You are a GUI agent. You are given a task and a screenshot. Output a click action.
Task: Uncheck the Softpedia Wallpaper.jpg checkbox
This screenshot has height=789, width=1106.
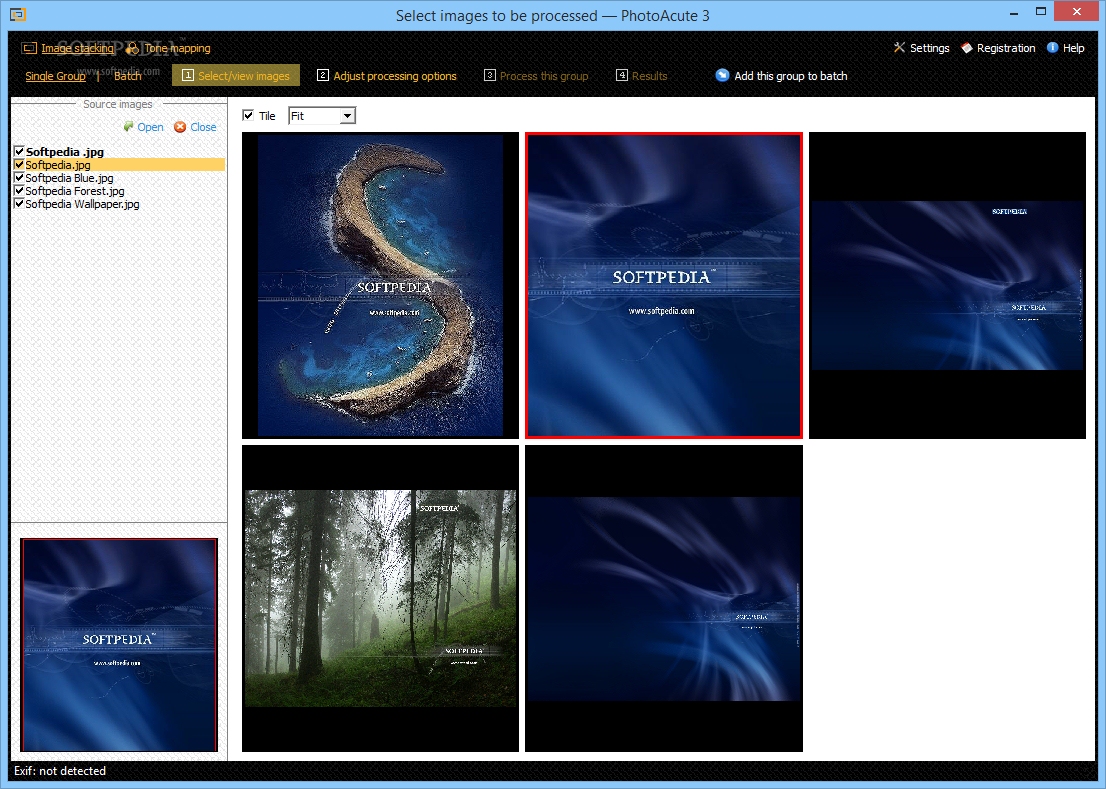coord(19,204)
